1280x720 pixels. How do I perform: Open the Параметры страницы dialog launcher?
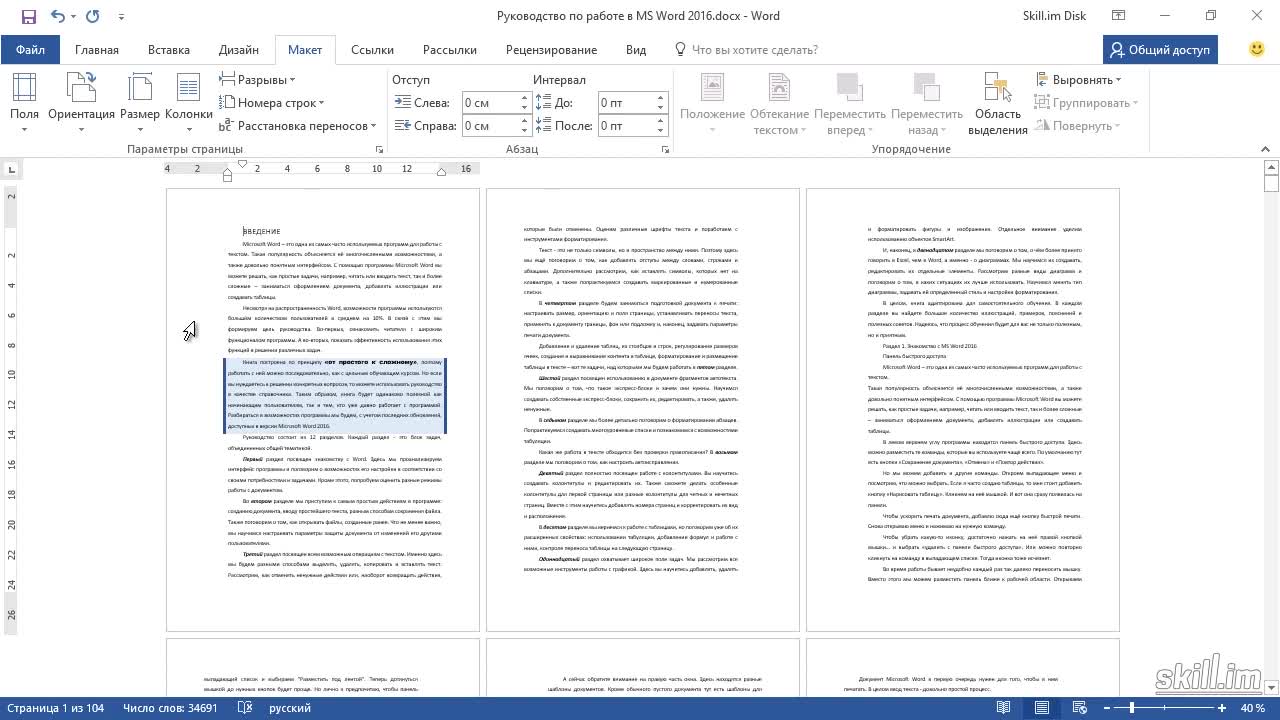pyautogui.click(x=379, y=149)
